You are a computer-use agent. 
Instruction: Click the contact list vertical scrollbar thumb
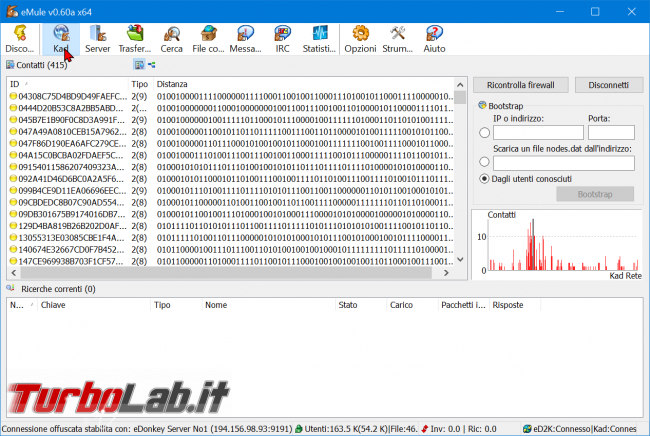point(460,97)
